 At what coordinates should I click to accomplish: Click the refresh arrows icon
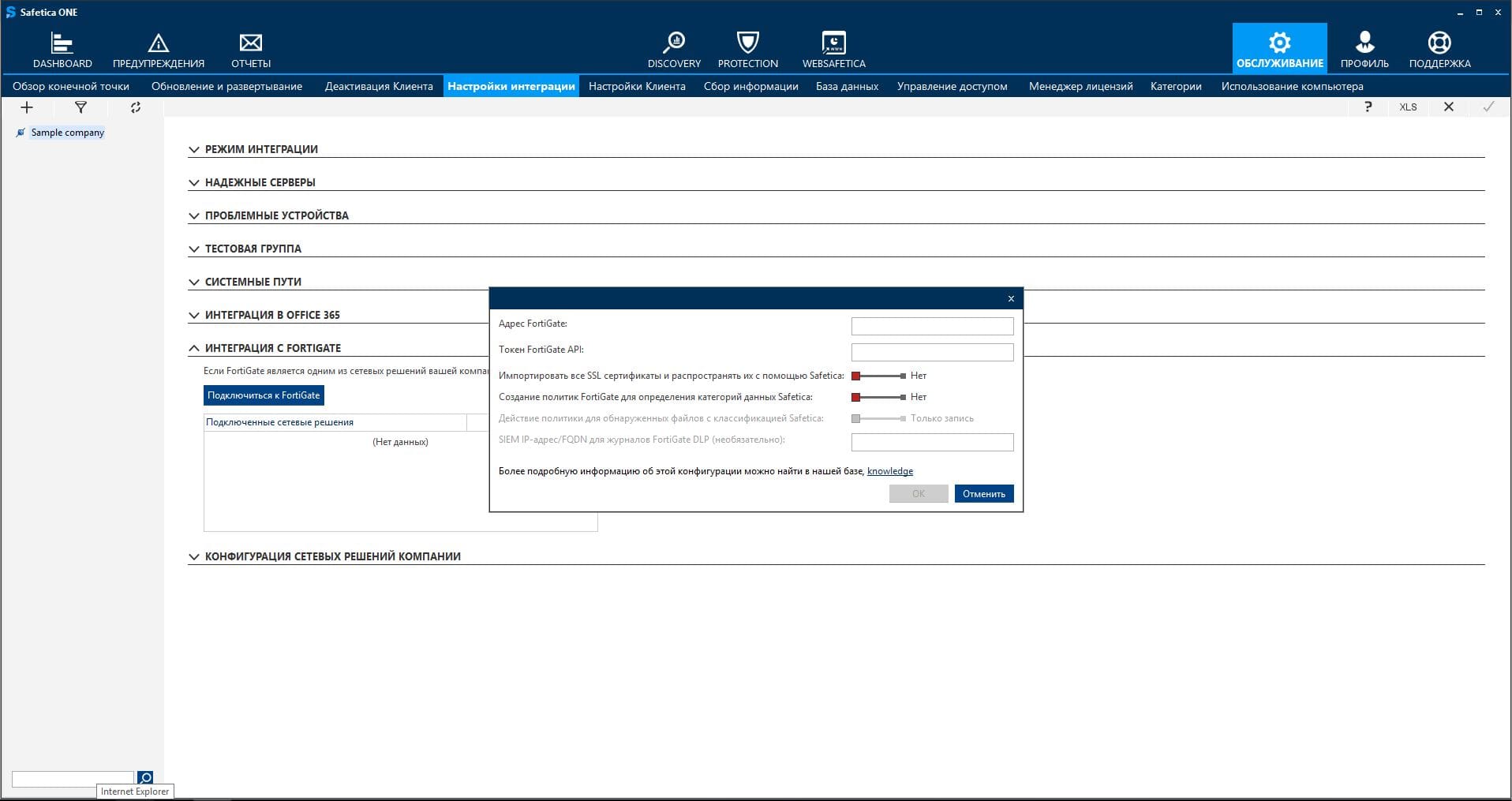pos(136,107)
